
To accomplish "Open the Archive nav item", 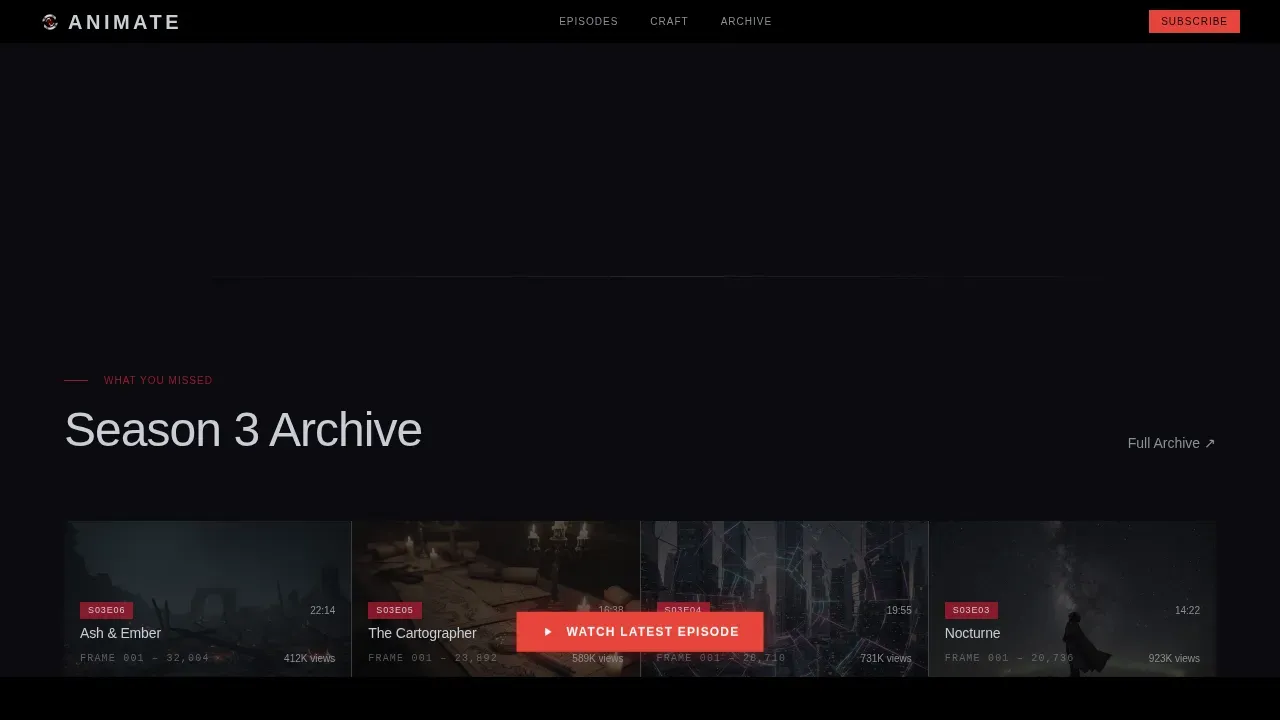I will (746, 21).
